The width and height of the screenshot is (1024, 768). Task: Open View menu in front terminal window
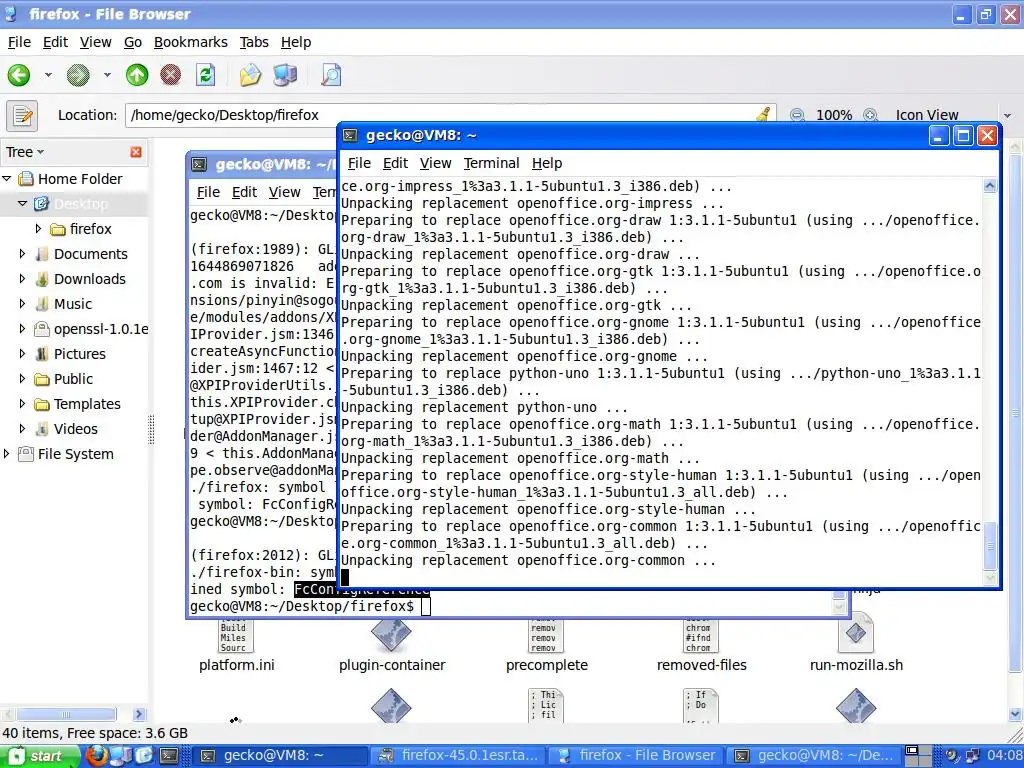pos(436,163)
